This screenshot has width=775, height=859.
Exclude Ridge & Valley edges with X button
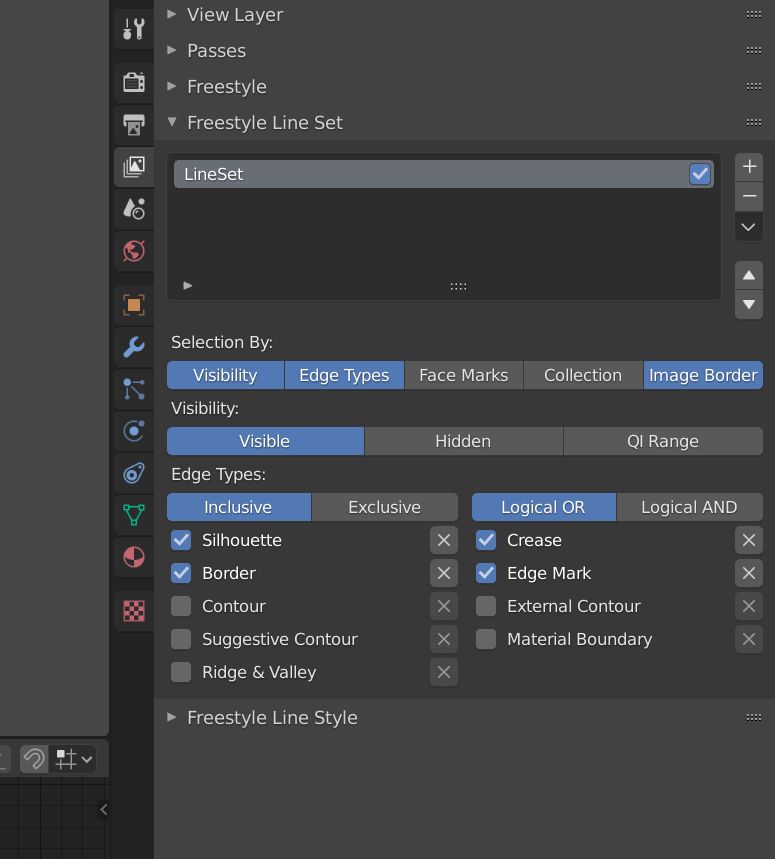point(444,672)
